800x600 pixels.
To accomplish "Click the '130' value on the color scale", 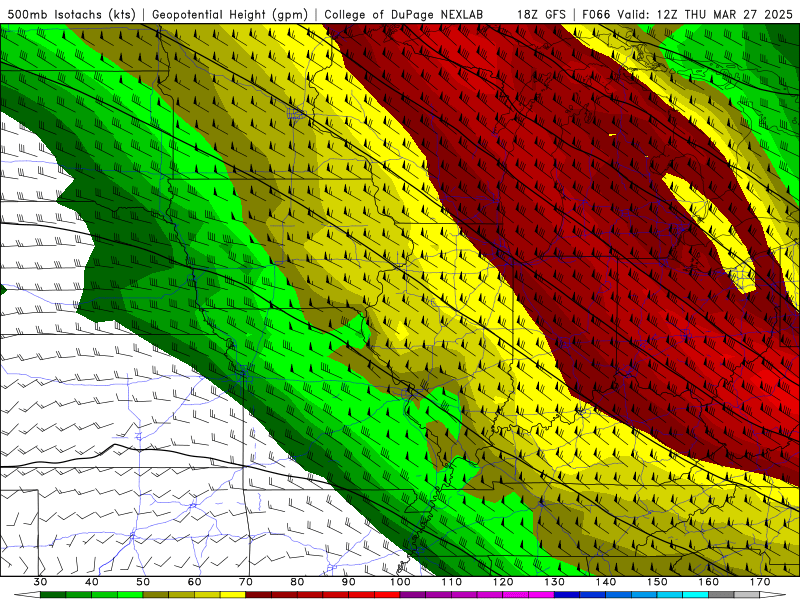I will tap(555, 582).
